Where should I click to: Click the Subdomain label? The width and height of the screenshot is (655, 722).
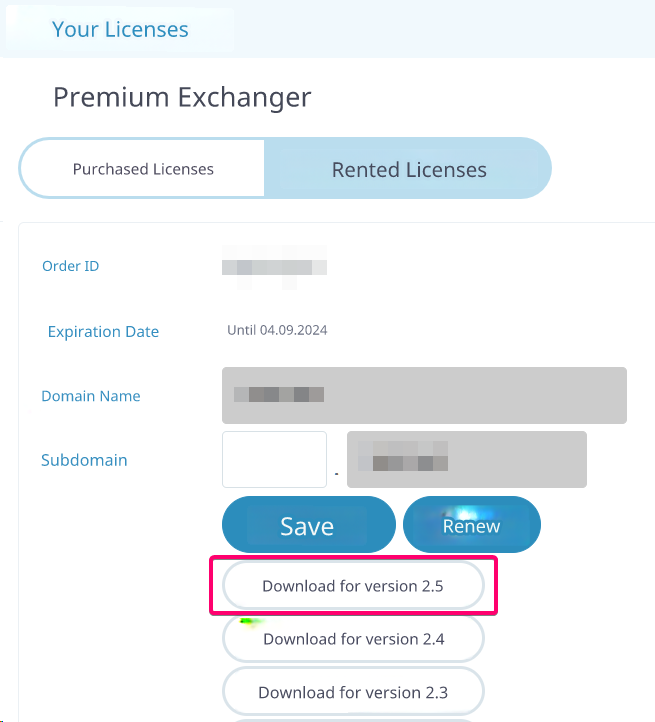[x=84, y=460]
